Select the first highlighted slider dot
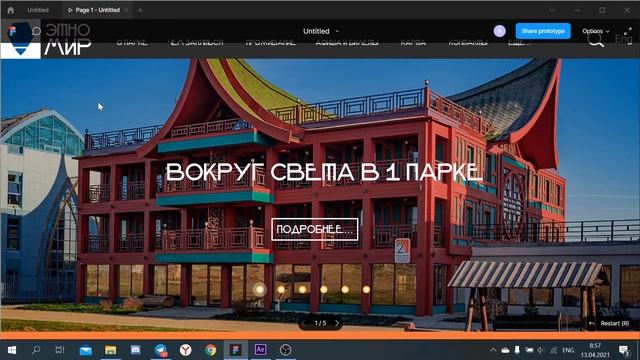This screenshot has width=640, height=360. coord(260,289)
